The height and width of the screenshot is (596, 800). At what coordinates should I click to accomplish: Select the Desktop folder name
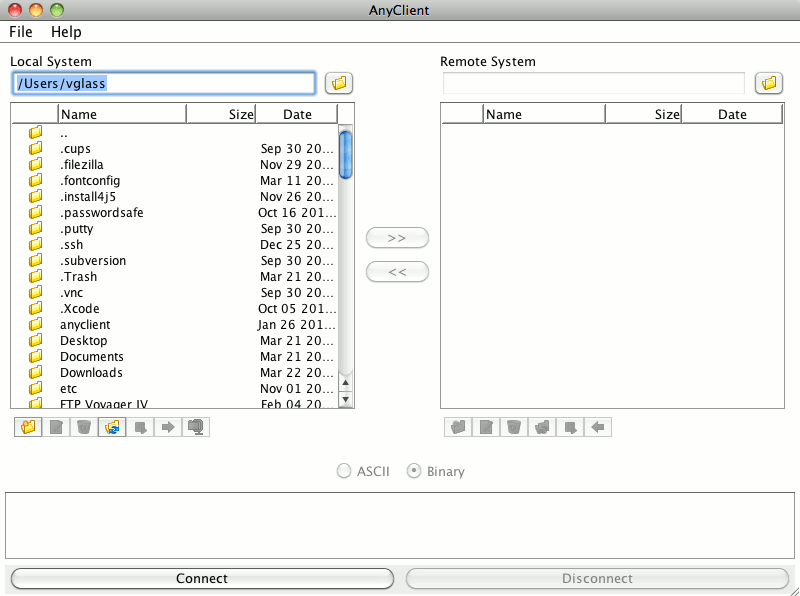84,340
